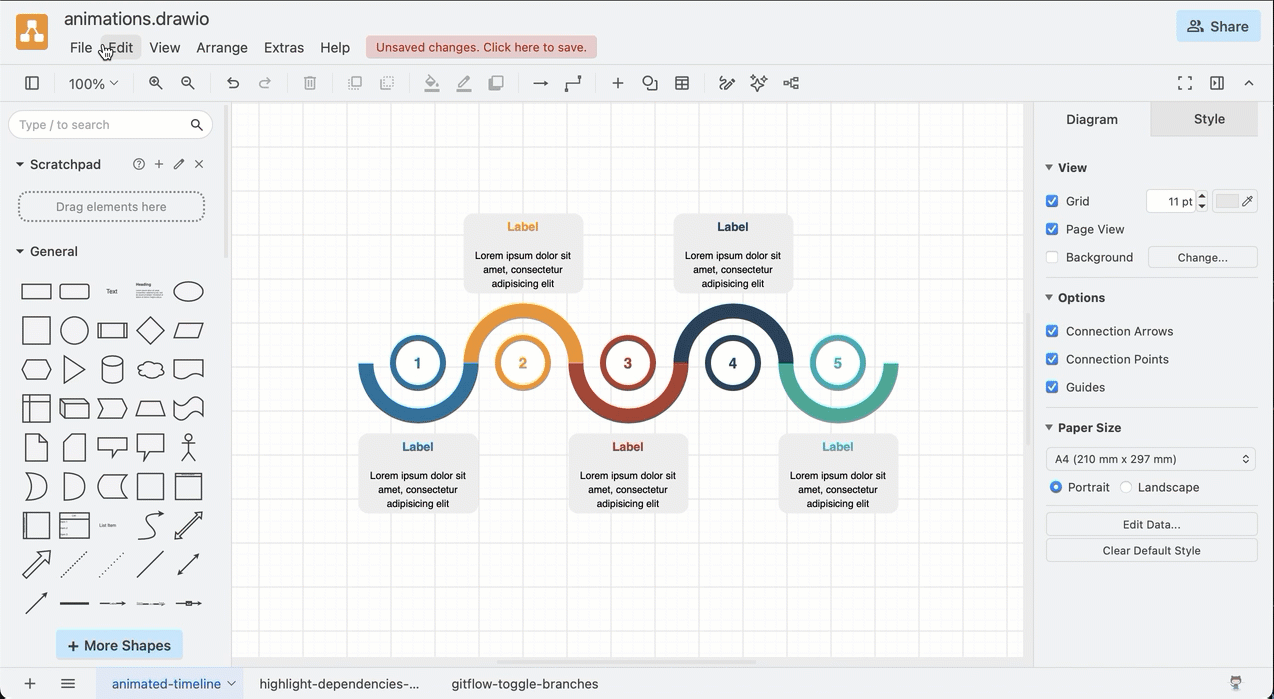Image resolution: width=1274 pixels, height=699 pixels.
Task: Select the ellipse shape in General
Action: tap(188, 292)
